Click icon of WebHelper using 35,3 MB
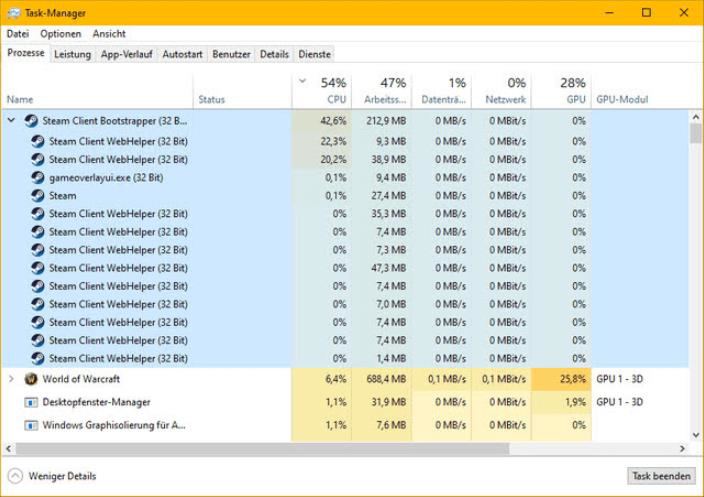The height and width of the screenshot is (497, 704). [38, 214]
